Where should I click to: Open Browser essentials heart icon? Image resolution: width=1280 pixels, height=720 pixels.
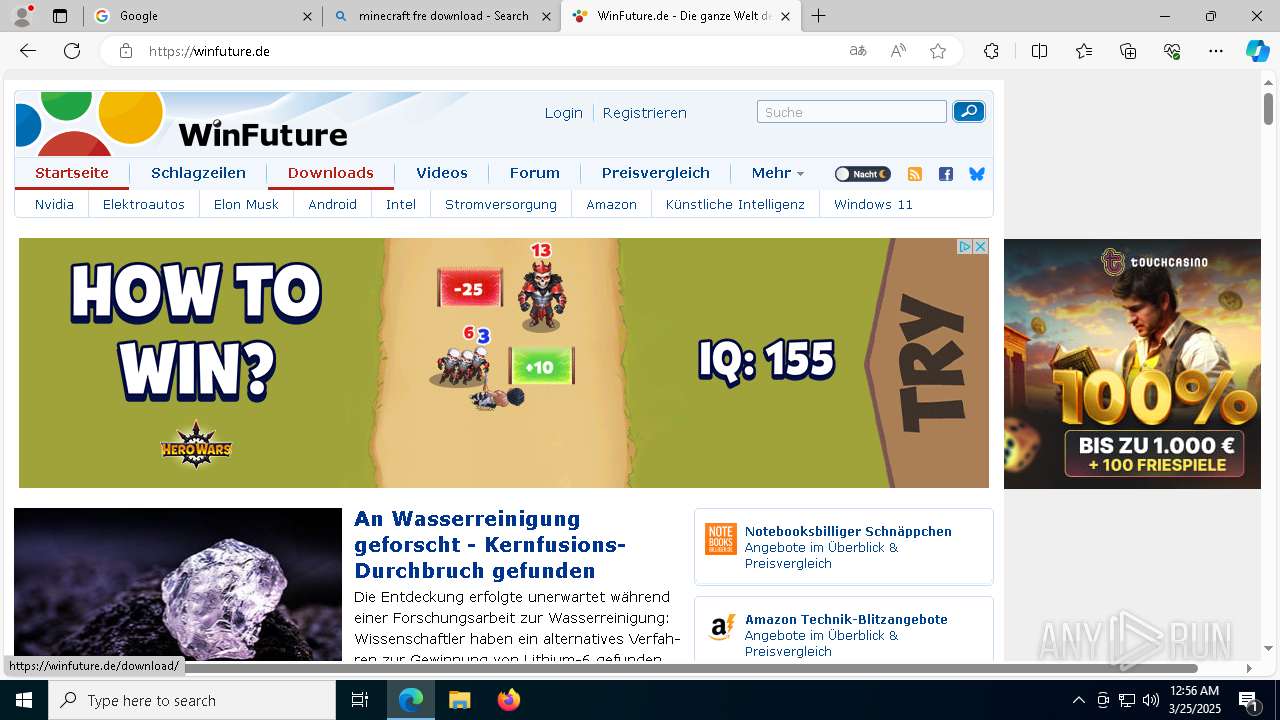point(1172,51)
